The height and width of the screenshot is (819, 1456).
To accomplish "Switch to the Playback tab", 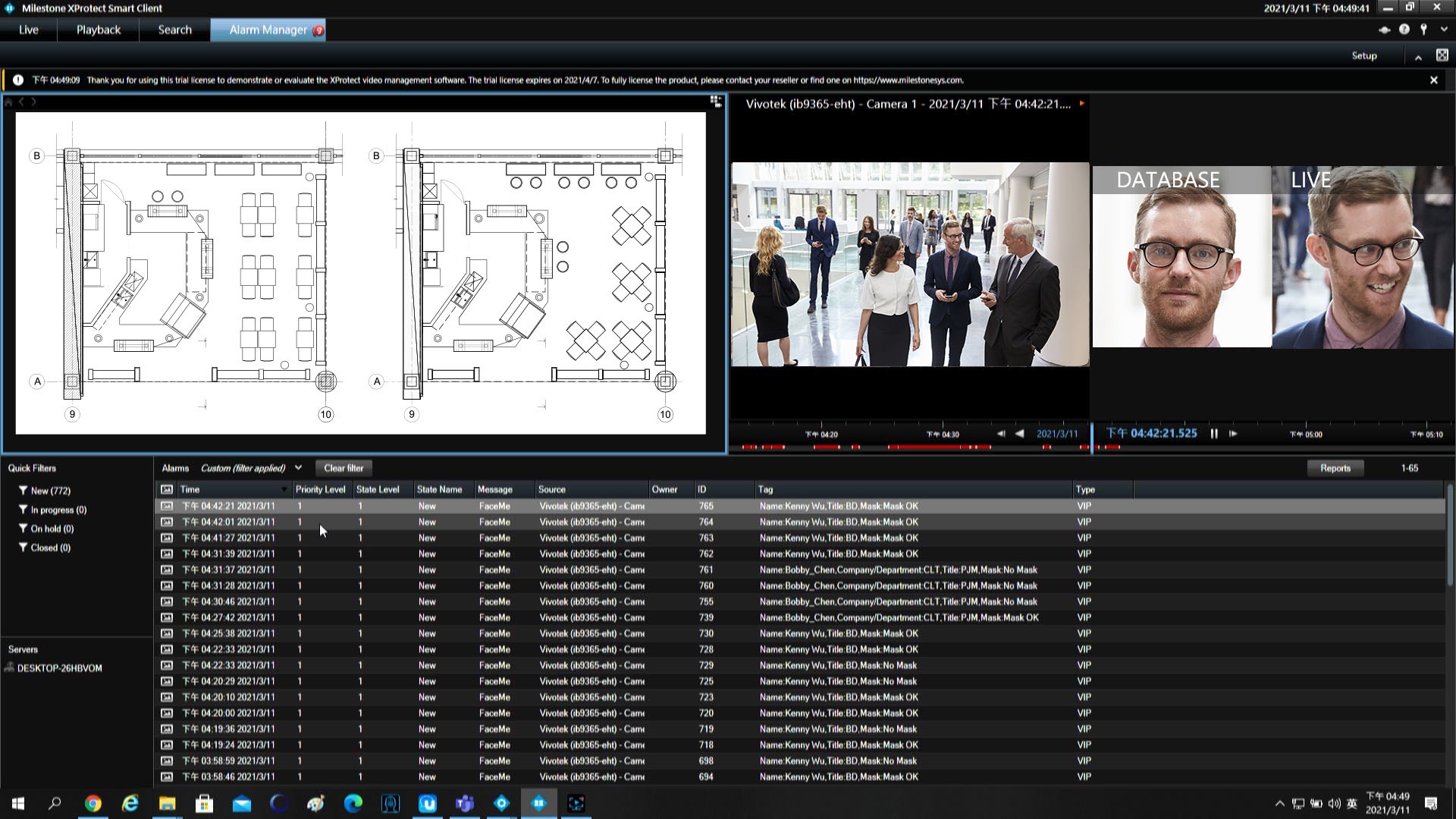I will point(99,30).
